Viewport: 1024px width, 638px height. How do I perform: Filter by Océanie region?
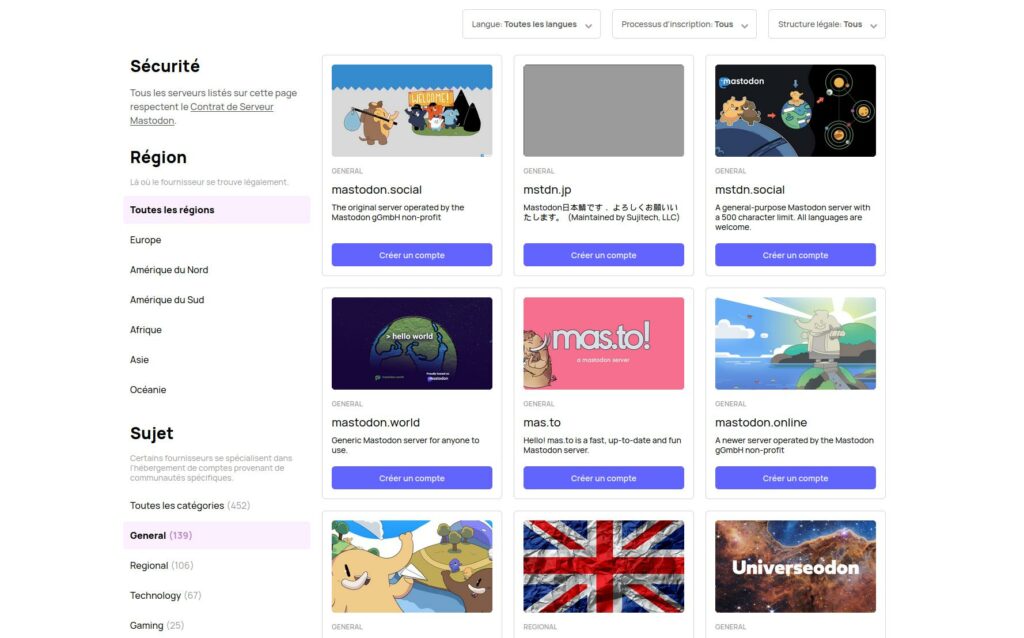(x=148, y=390)
